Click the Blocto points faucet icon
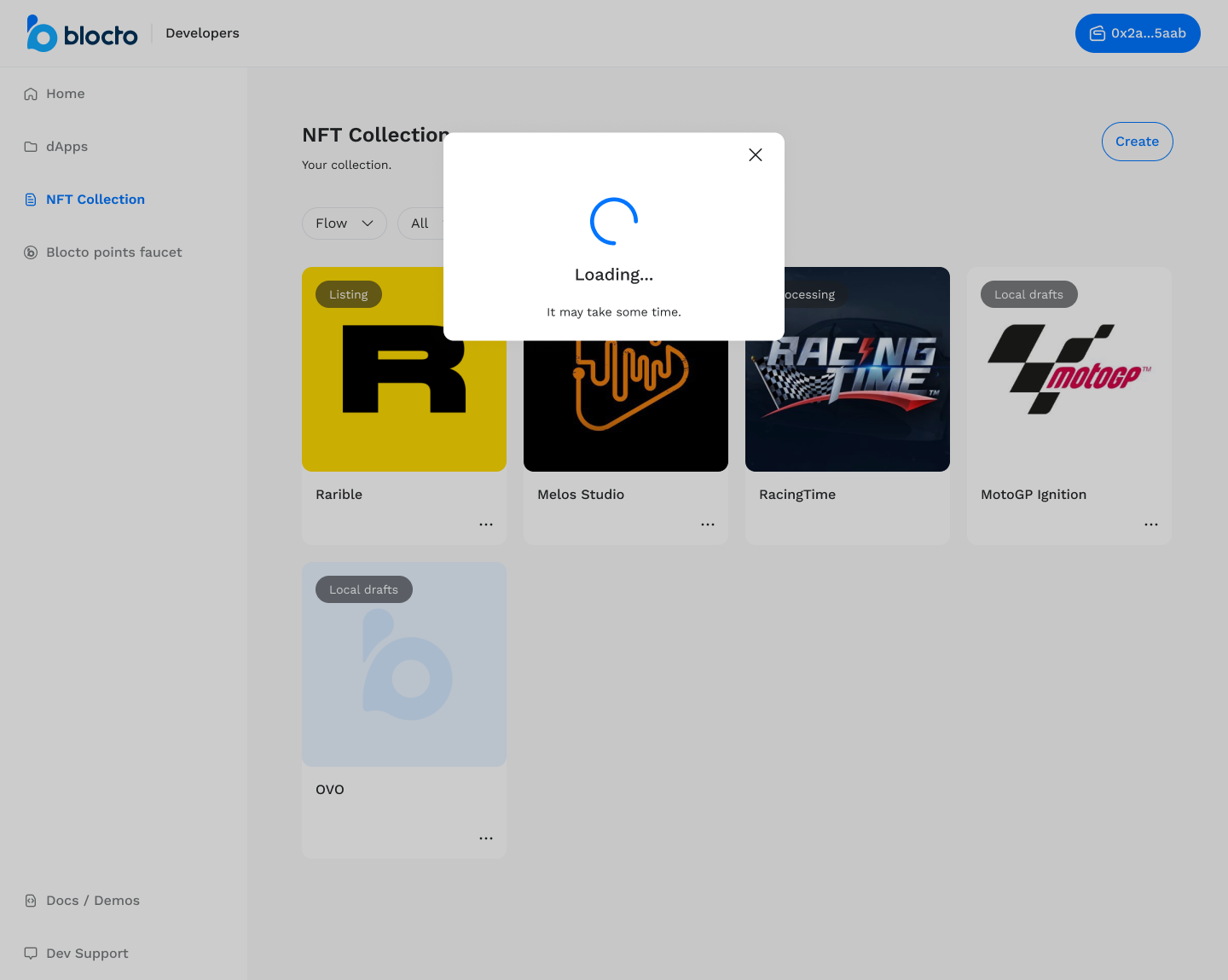The image size is (1228, 980). click(x=31, y=252)
